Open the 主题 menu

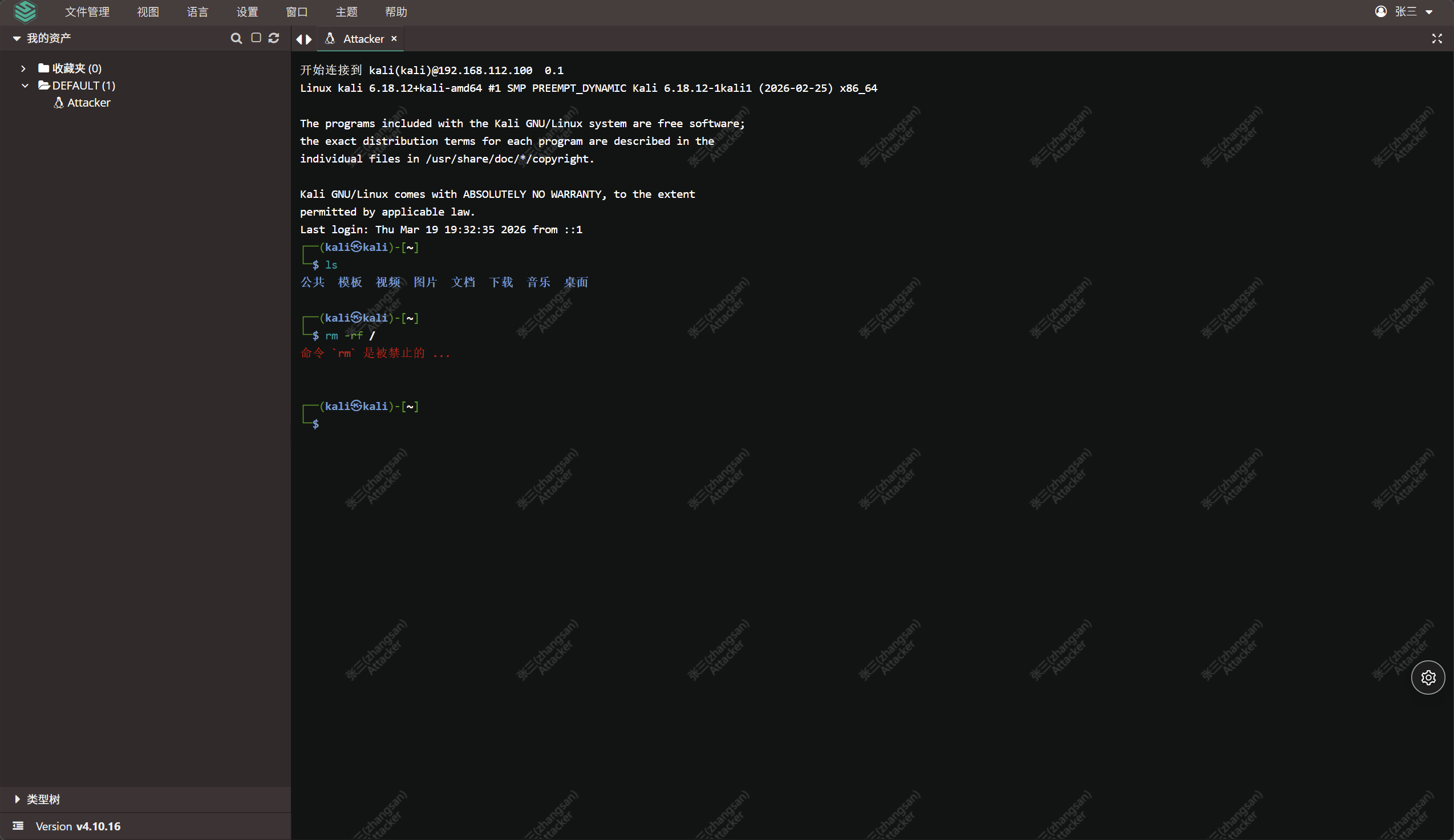tap(346, 11)
